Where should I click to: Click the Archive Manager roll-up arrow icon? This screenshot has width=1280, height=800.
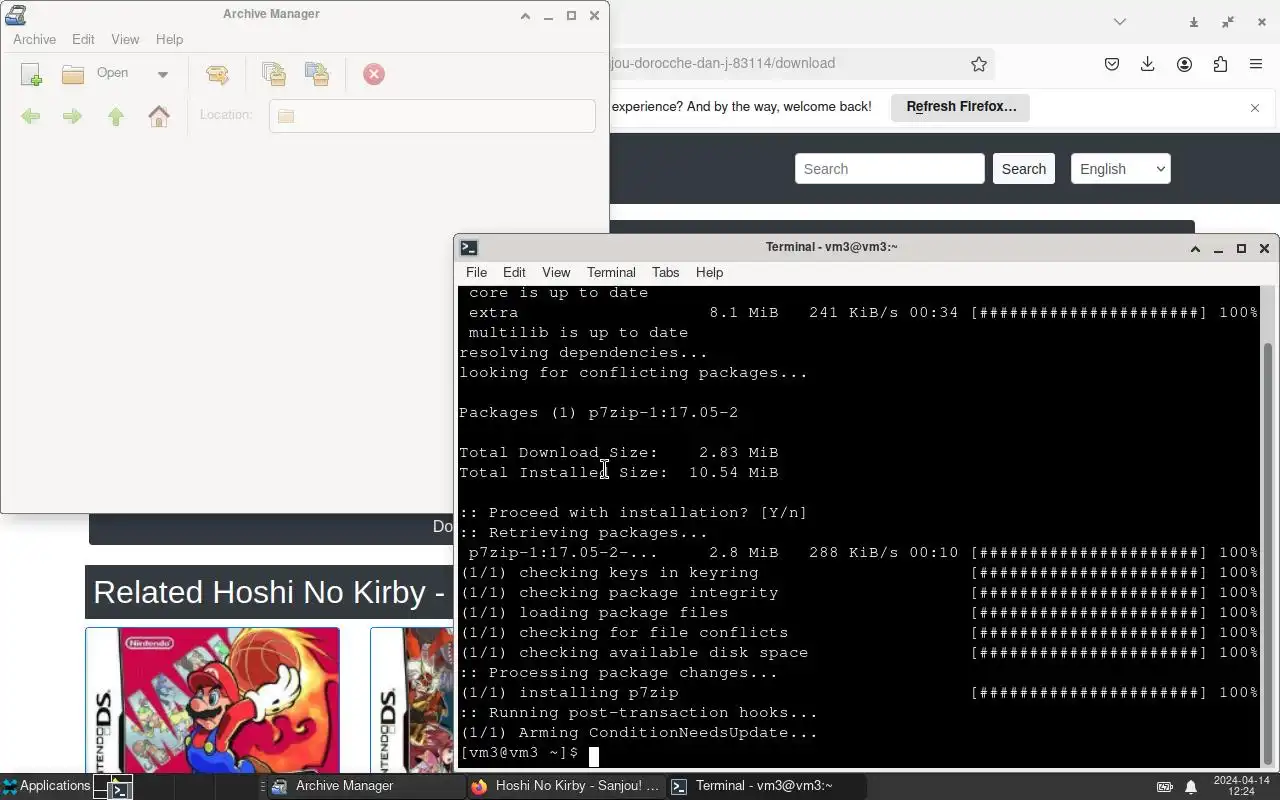525,16
